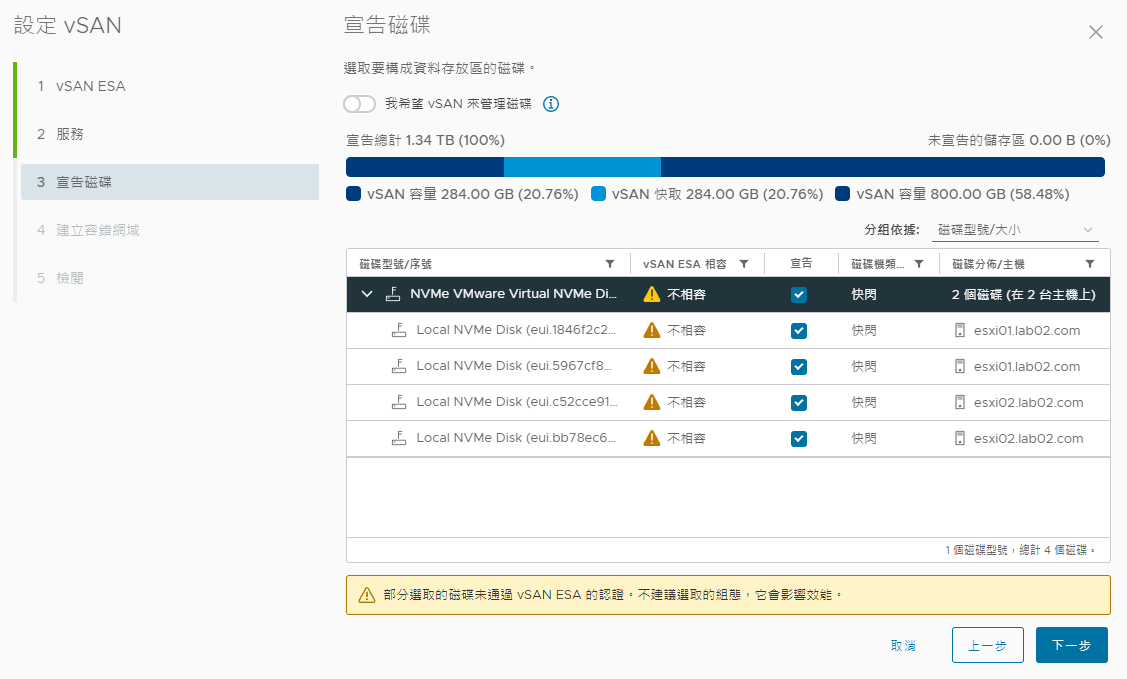Click 不相容 text in eui.bb78ec6 row
The width and height of the screenshot is (1127, 679).
[x=686, y=438]
